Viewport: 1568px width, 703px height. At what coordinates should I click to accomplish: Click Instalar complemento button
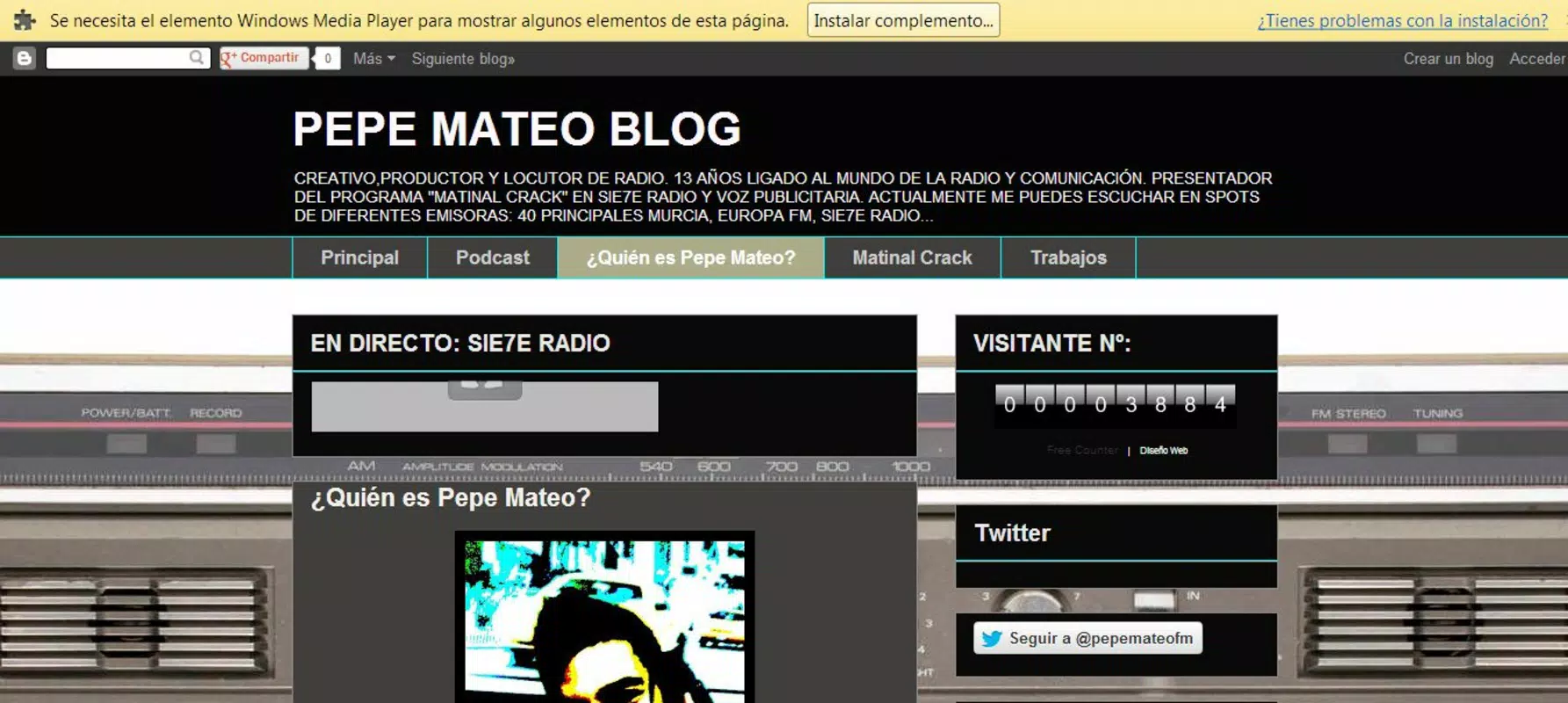pos(903,20)
